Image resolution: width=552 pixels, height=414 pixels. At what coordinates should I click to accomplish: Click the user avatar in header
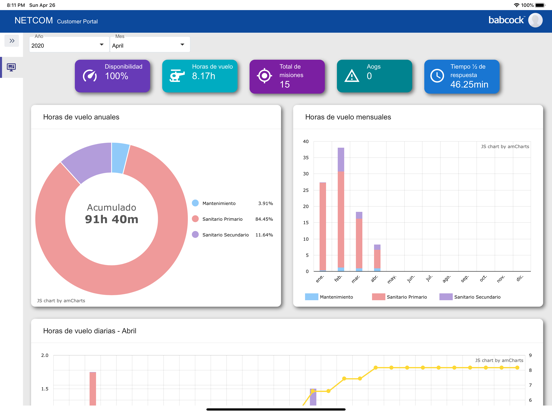(x=535, y=20)
